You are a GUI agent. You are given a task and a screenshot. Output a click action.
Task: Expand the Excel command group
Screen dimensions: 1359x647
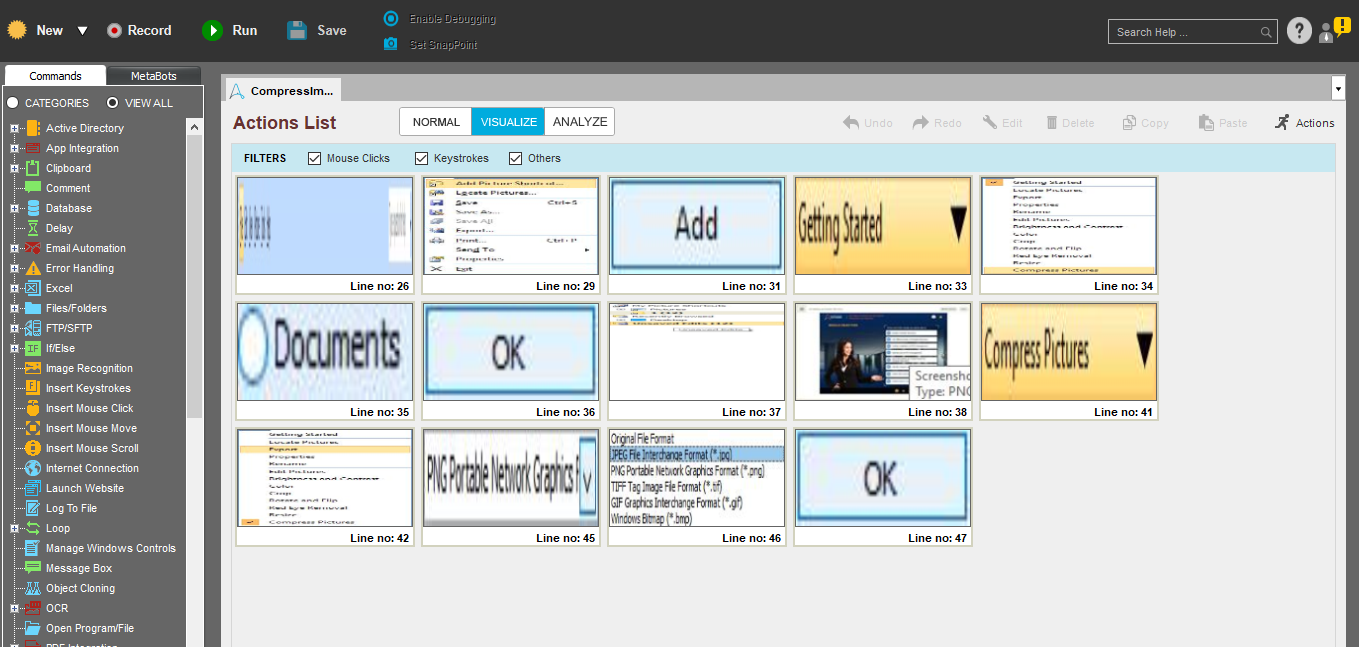[x=15, y=288]
